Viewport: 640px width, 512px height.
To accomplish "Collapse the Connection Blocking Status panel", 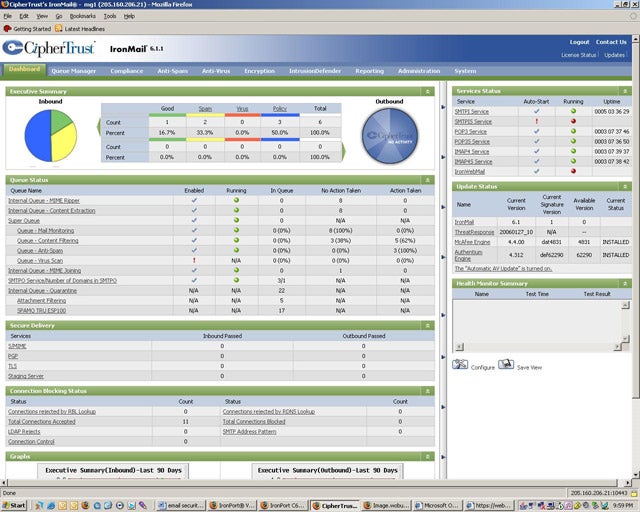I will 427,391.
